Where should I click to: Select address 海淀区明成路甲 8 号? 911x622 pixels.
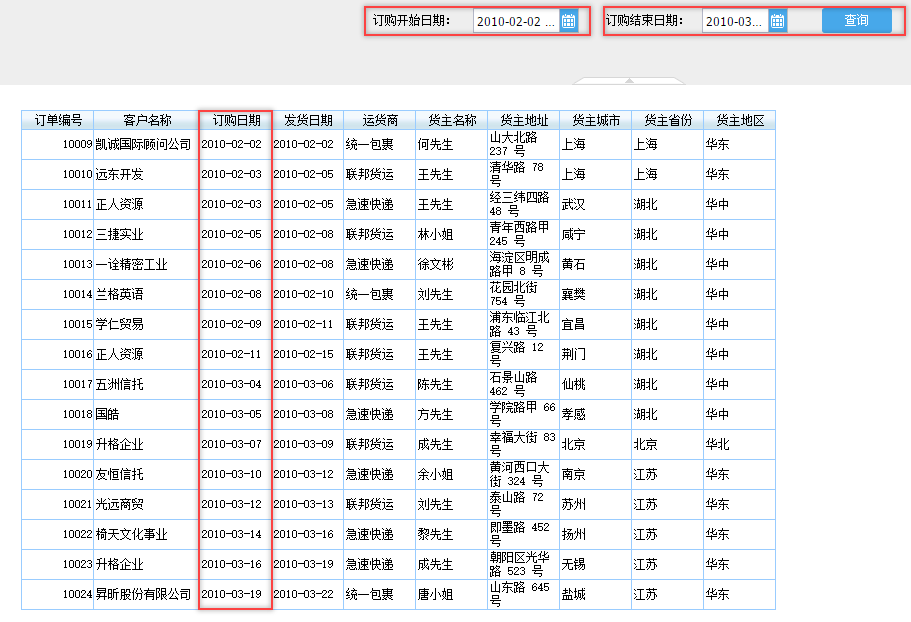click(523, 264)
